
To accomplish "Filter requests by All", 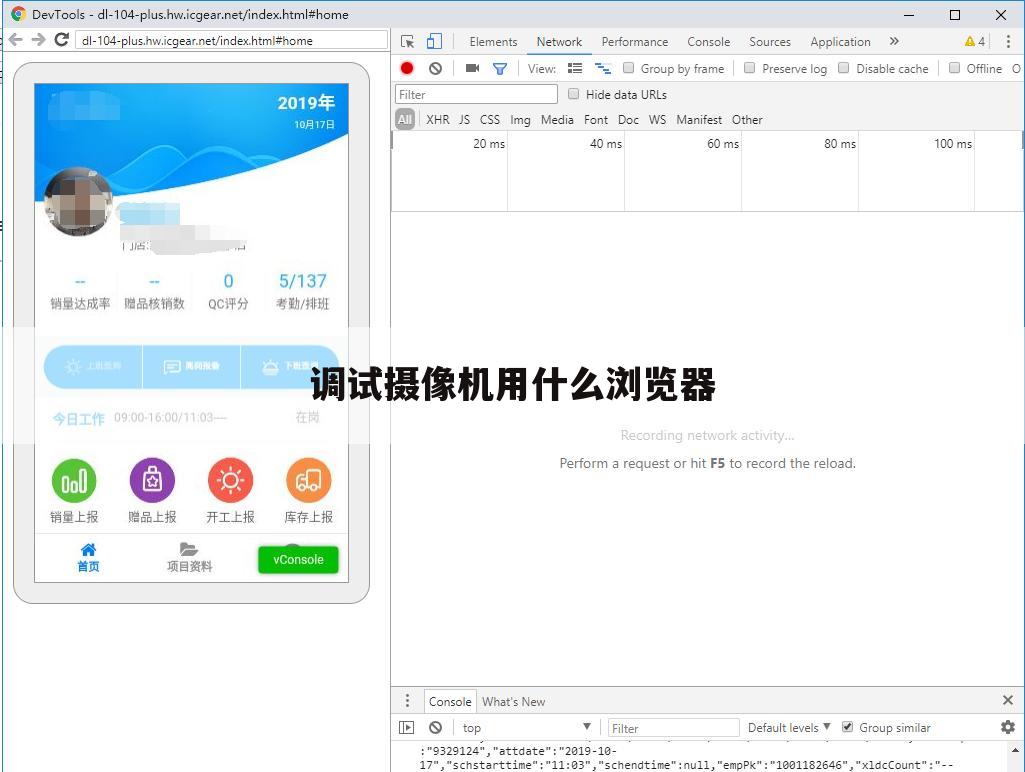I will point(405,120).
